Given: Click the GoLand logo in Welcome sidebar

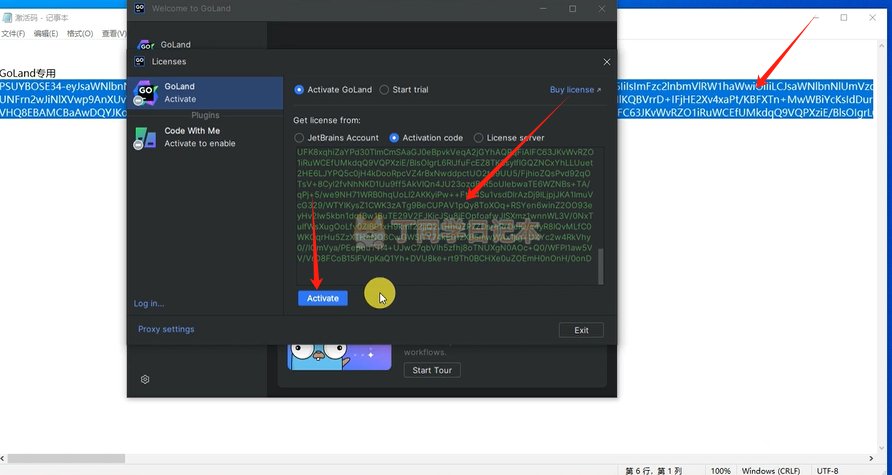Looking at the screenshot, I should (146, 45).
